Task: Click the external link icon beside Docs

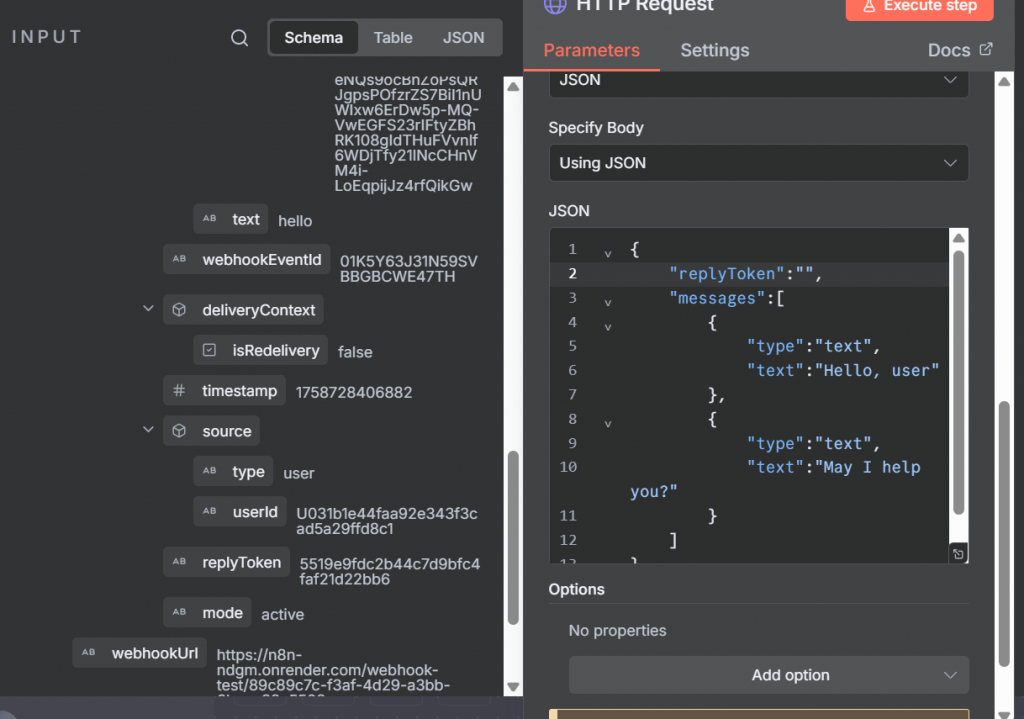Action: pos(986,49)
